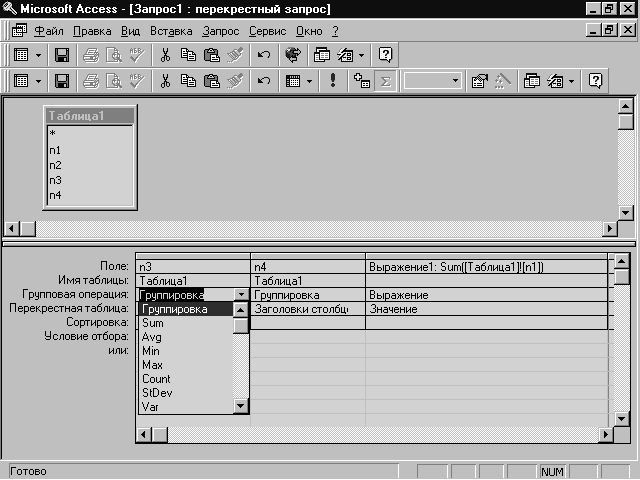Click Format Painter icon in second toolbar

click(x=235, y=81)
